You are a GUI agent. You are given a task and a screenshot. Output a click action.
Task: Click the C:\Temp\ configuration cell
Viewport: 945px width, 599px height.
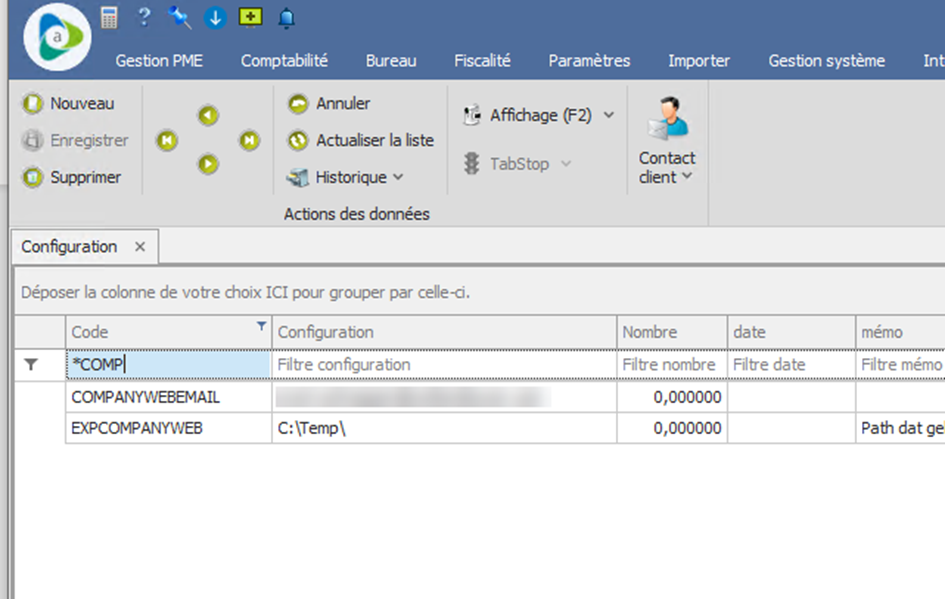coord(444,428)
